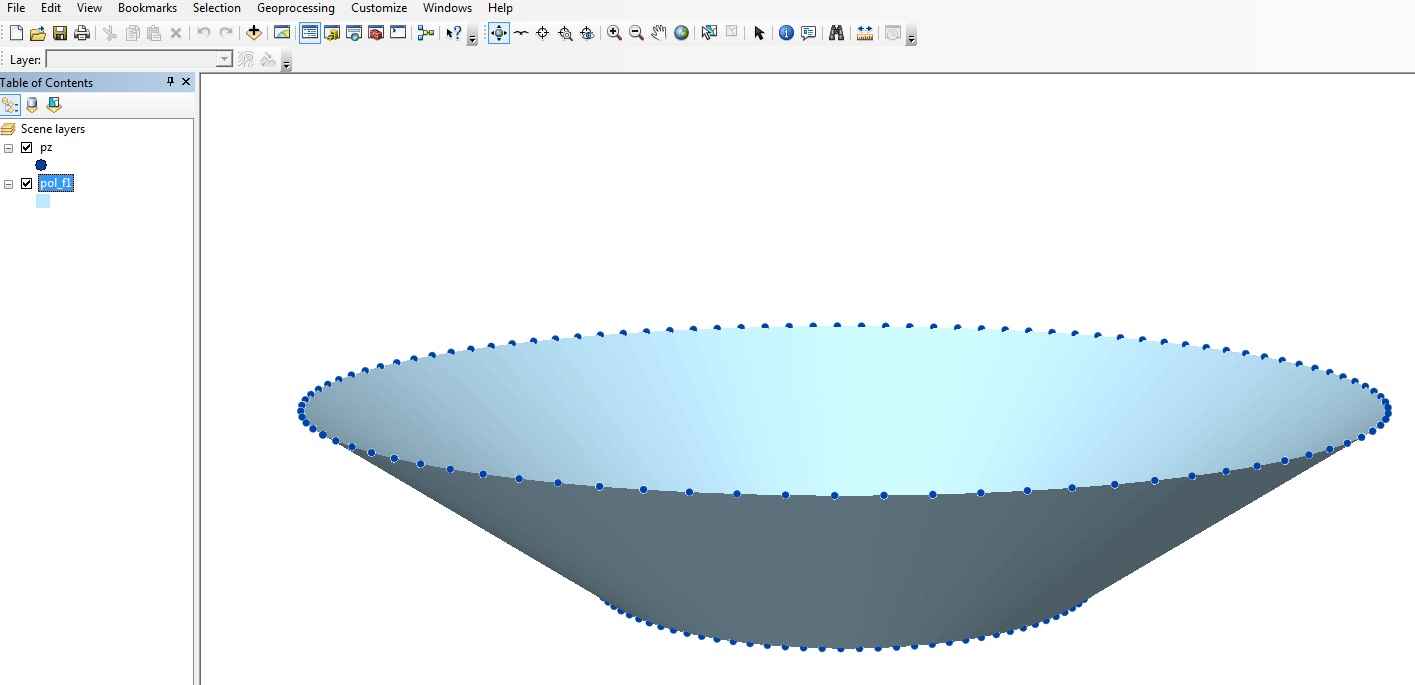Select the pol_f1 layer name
This screenshot has width=1415, height=685.
tap(56, 183)
